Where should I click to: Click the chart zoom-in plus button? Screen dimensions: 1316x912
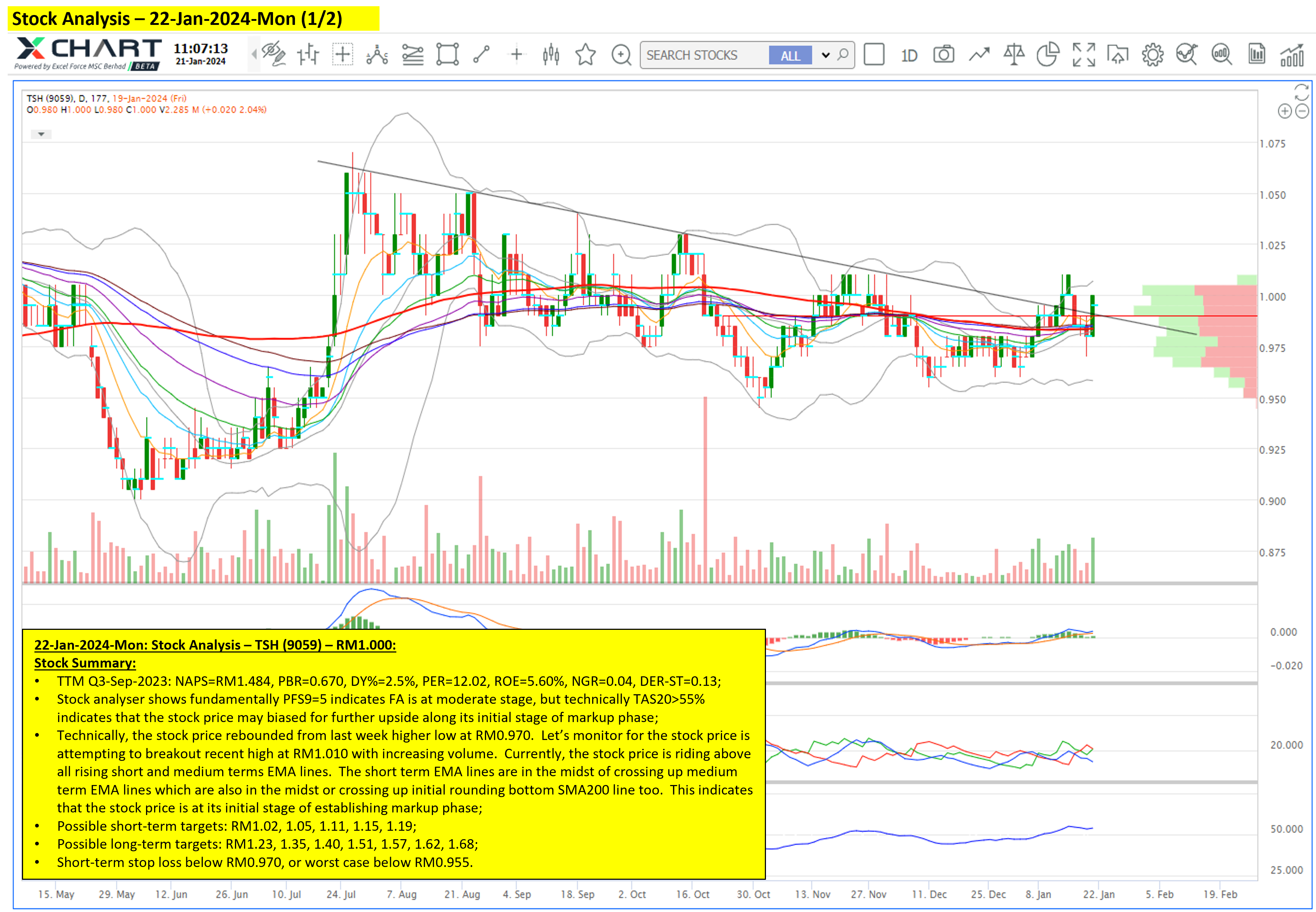tap(1285, 111)
